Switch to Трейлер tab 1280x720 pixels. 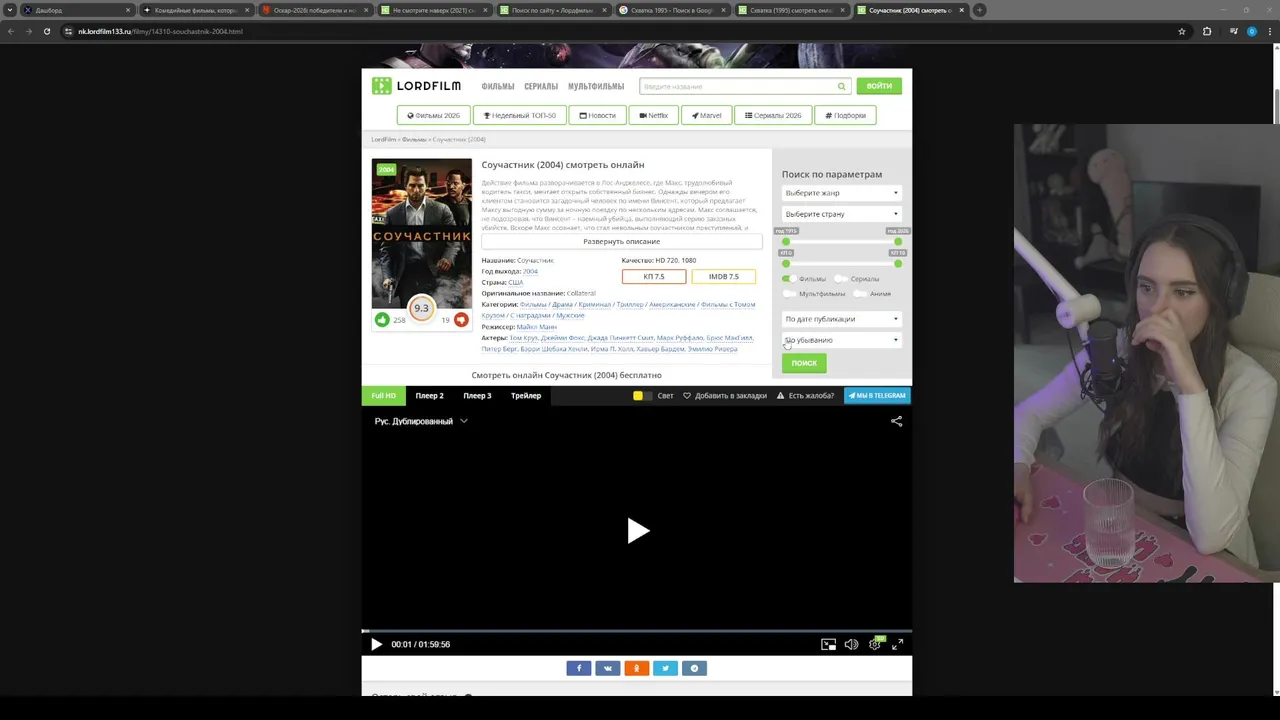click(x=526, y=395)
